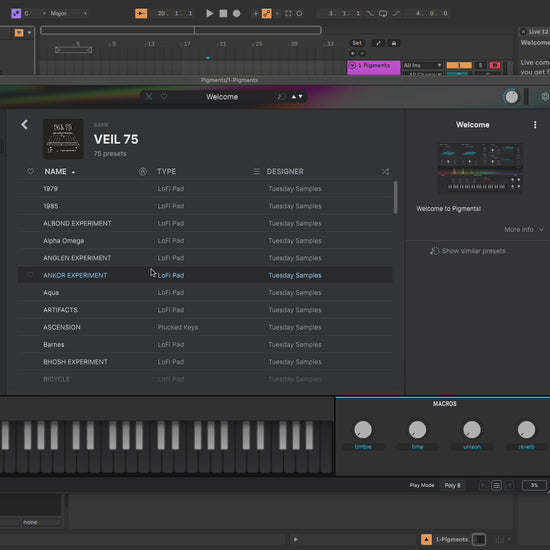
Task: Toggle the Follow playback button
Action: coord(141,13)
